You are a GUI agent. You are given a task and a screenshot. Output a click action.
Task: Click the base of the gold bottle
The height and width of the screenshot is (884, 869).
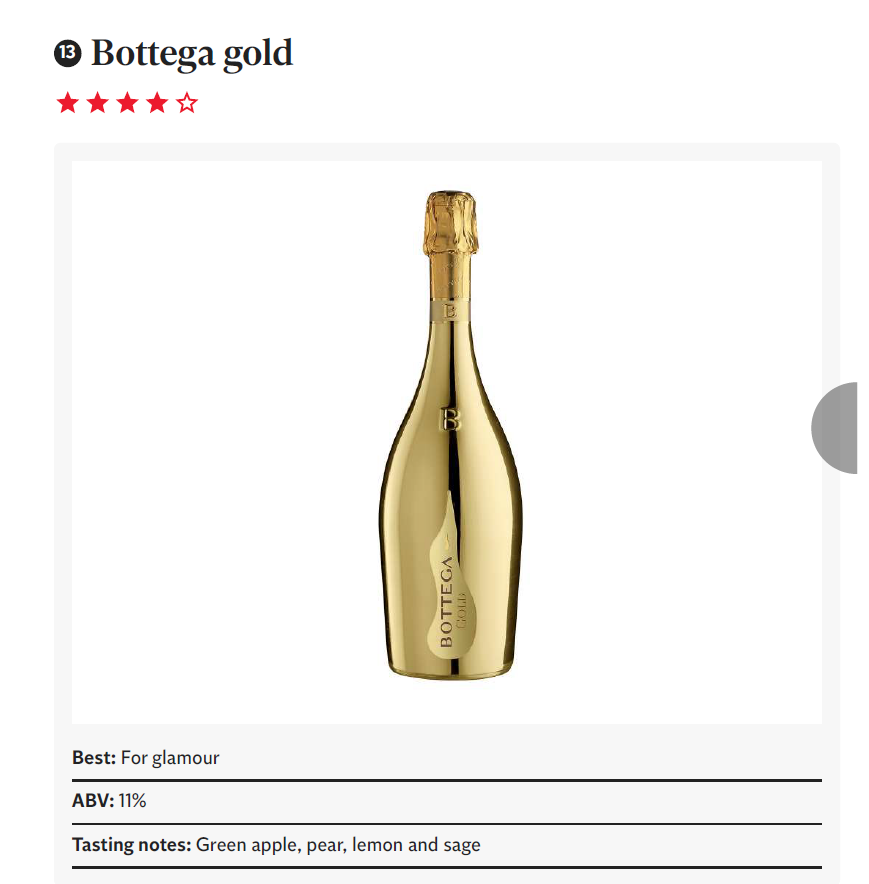[450, 668]
